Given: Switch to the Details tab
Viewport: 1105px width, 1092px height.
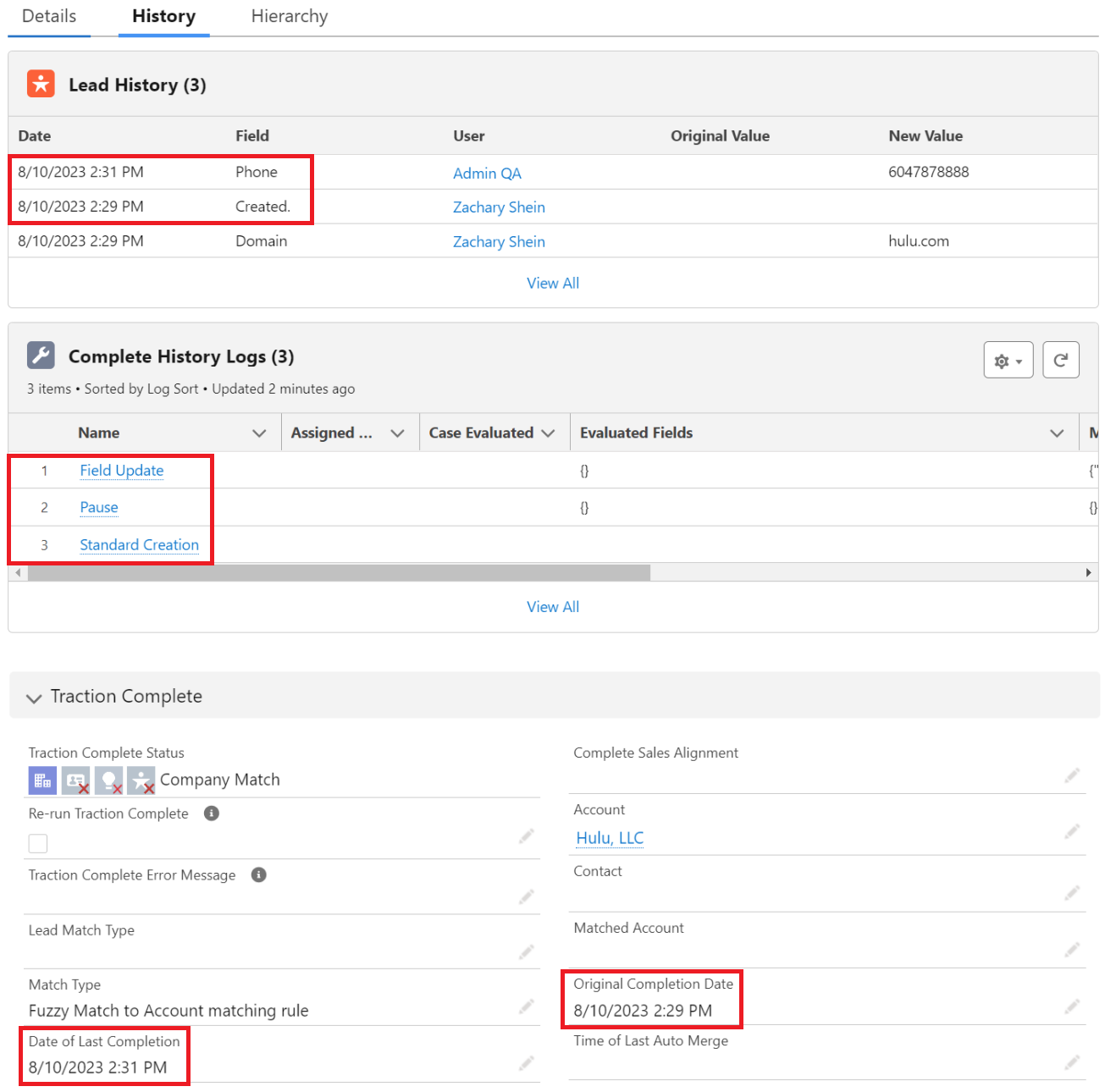Looking at the screenshot, I should [x=49, y=17].
